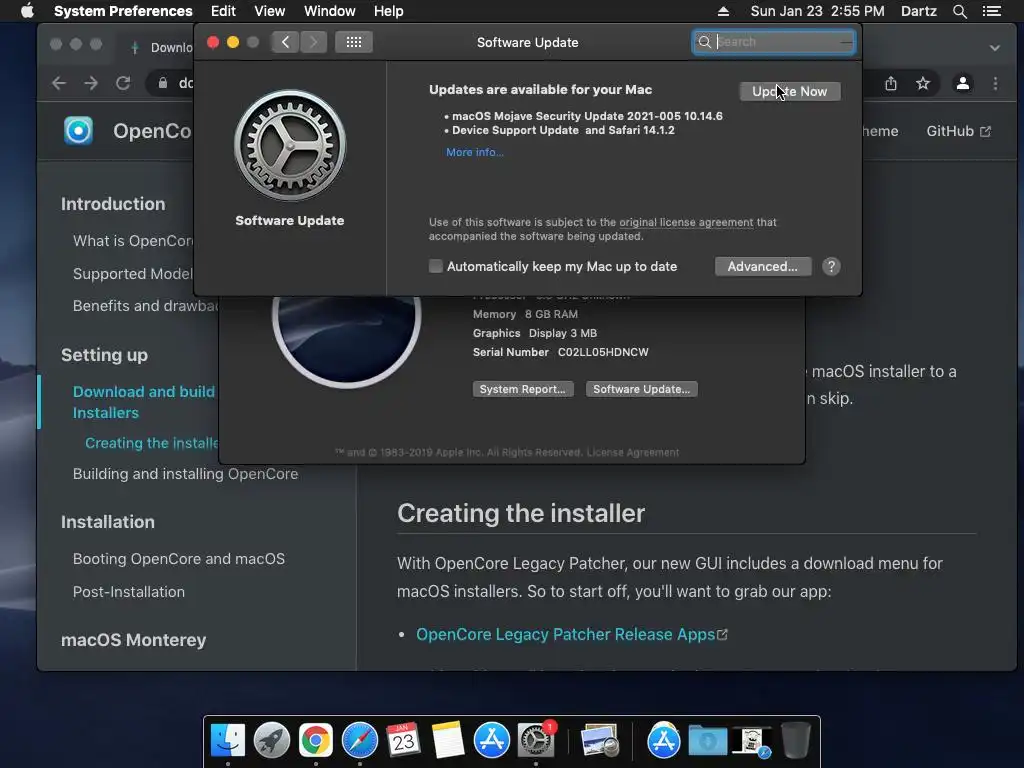Open Notes from the Dock
1024x768 pixels.
448,741
